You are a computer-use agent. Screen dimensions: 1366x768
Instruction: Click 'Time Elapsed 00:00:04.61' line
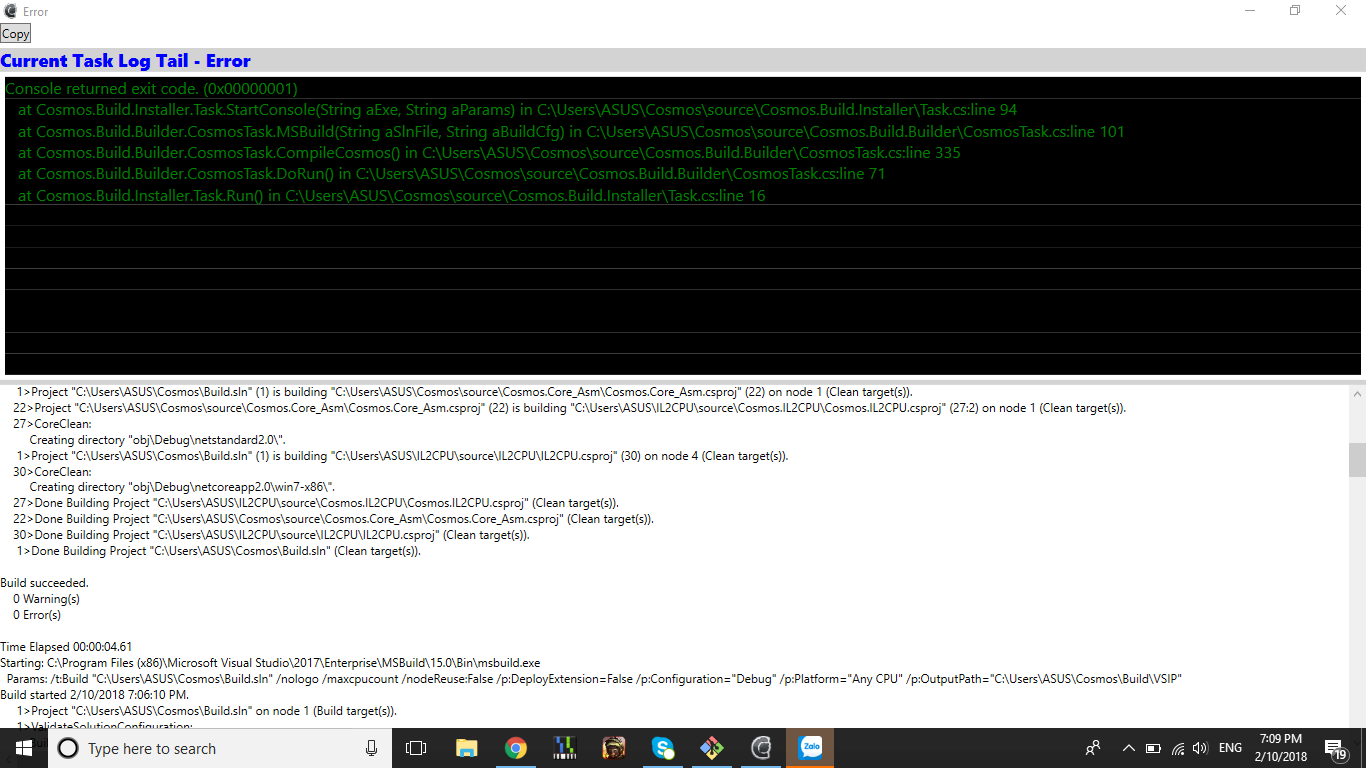pyautogui.click(x=66, y=647)
